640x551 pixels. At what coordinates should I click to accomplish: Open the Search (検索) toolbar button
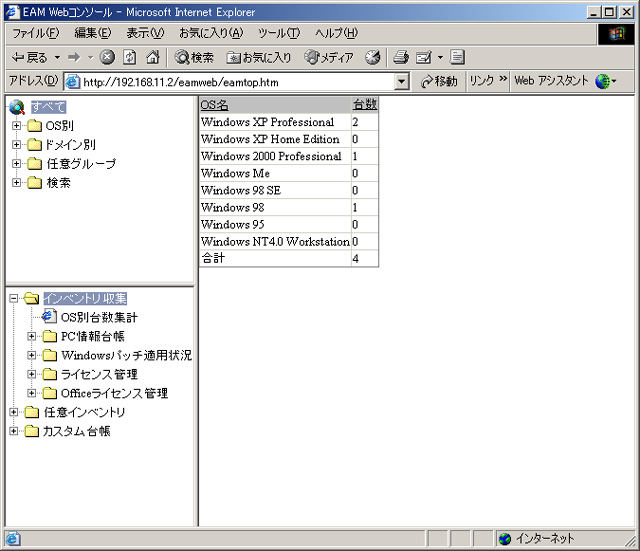point(194,58)
